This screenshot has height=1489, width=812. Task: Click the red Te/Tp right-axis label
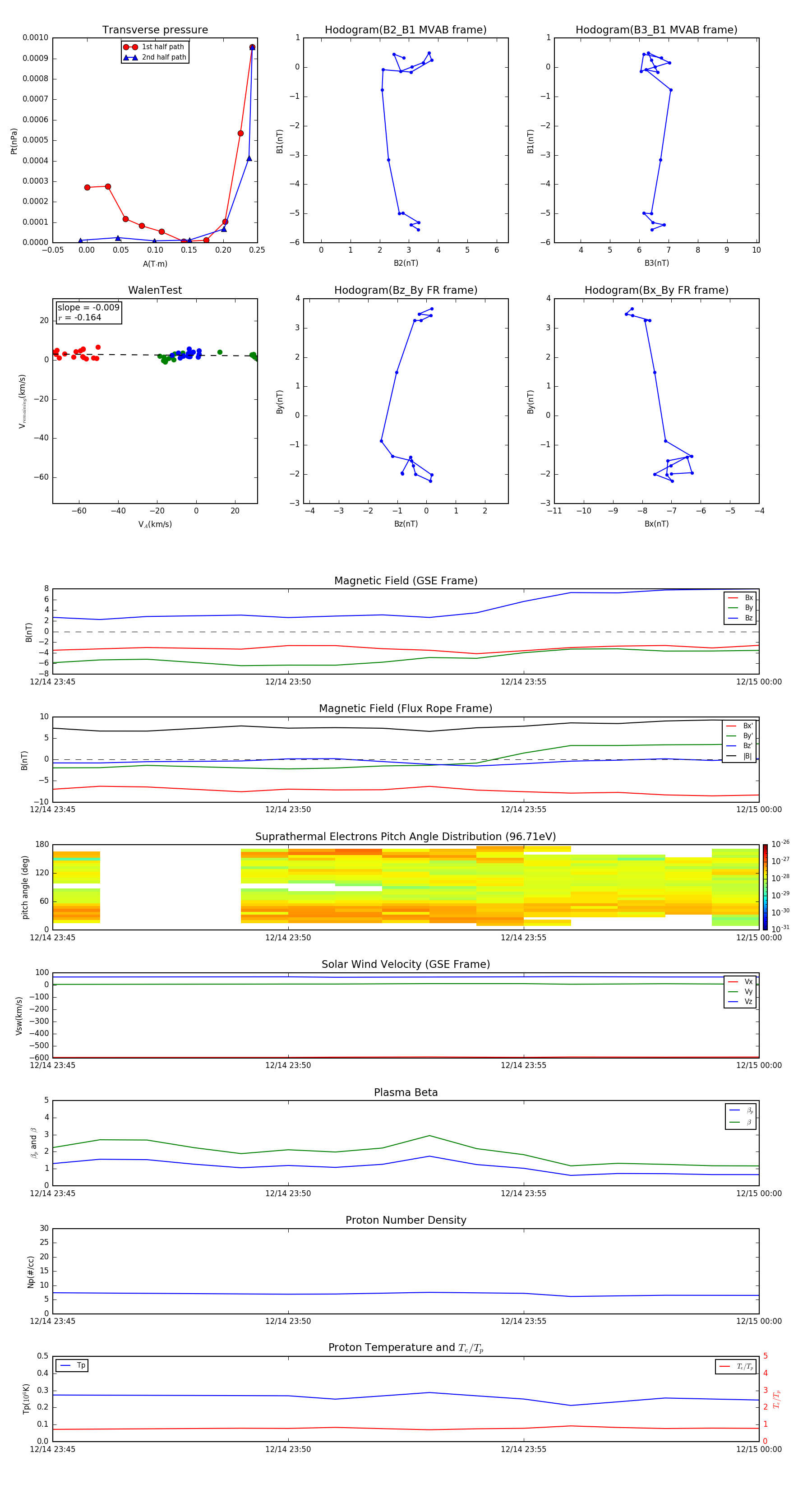coord(777,1399)
